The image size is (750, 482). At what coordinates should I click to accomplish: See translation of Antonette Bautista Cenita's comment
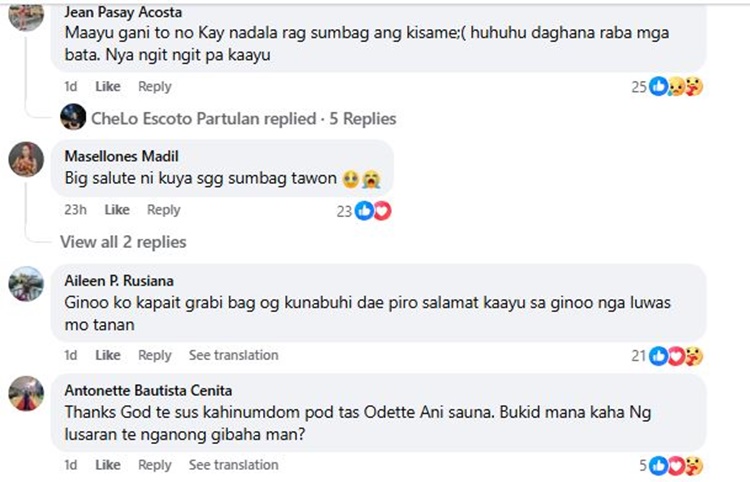[233, 465]
